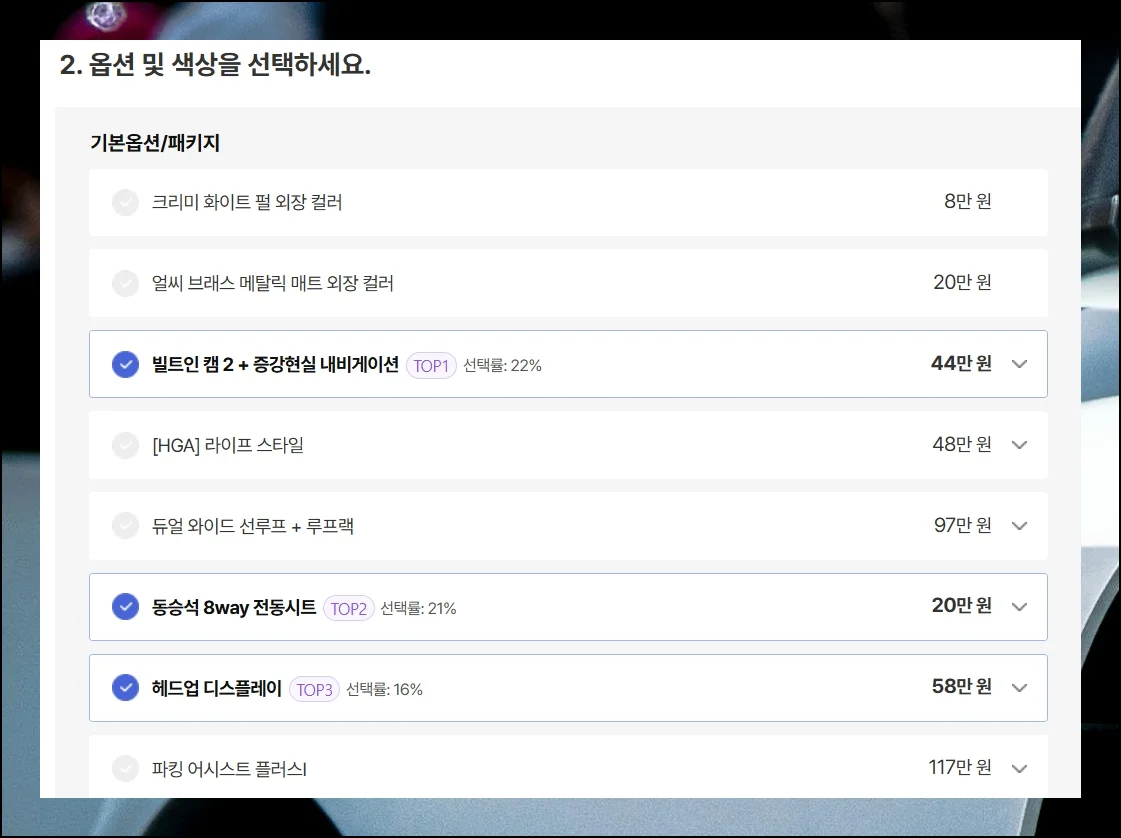Show 헤드업 디스플레이 details via chevron
This screenshot has width=1121, height=838.
tap(1019, 688)
